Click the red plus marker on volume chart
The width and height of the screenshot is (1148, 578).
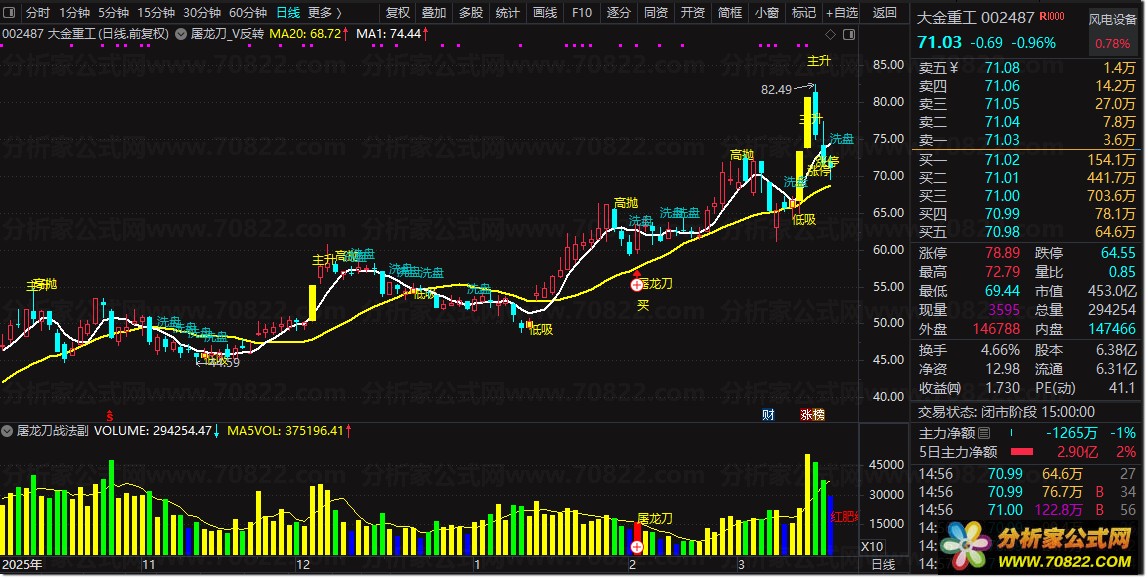point(637,546)
